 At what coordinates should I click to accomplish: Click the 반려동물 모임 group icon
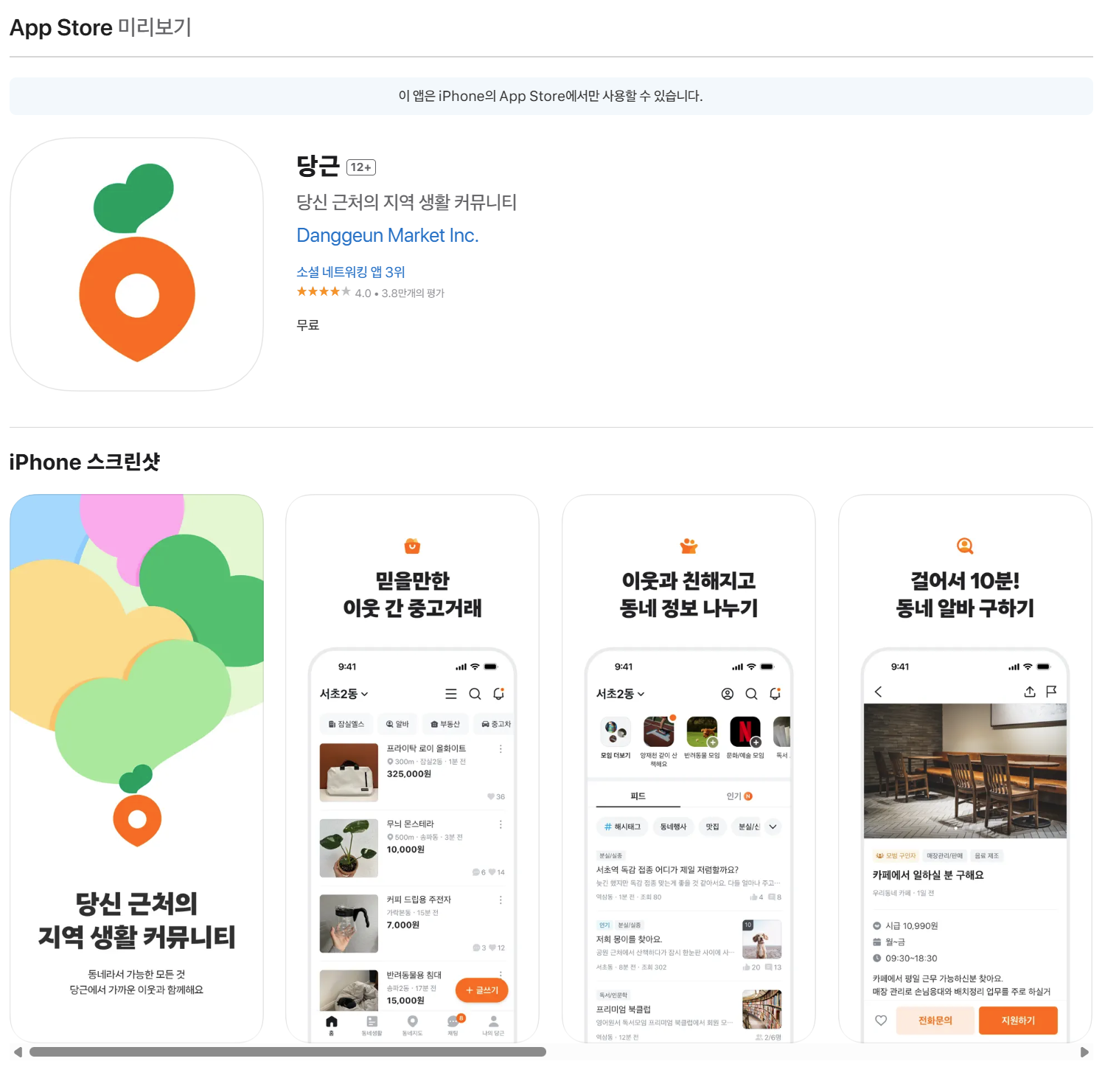coord(702,731)
